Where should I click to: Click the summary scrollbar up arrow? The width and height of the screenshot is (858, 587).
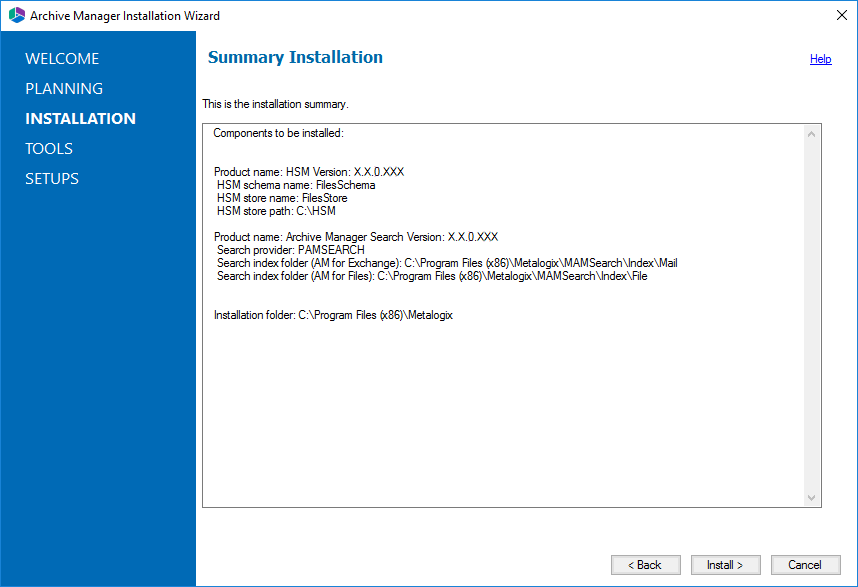pos(811,134)
